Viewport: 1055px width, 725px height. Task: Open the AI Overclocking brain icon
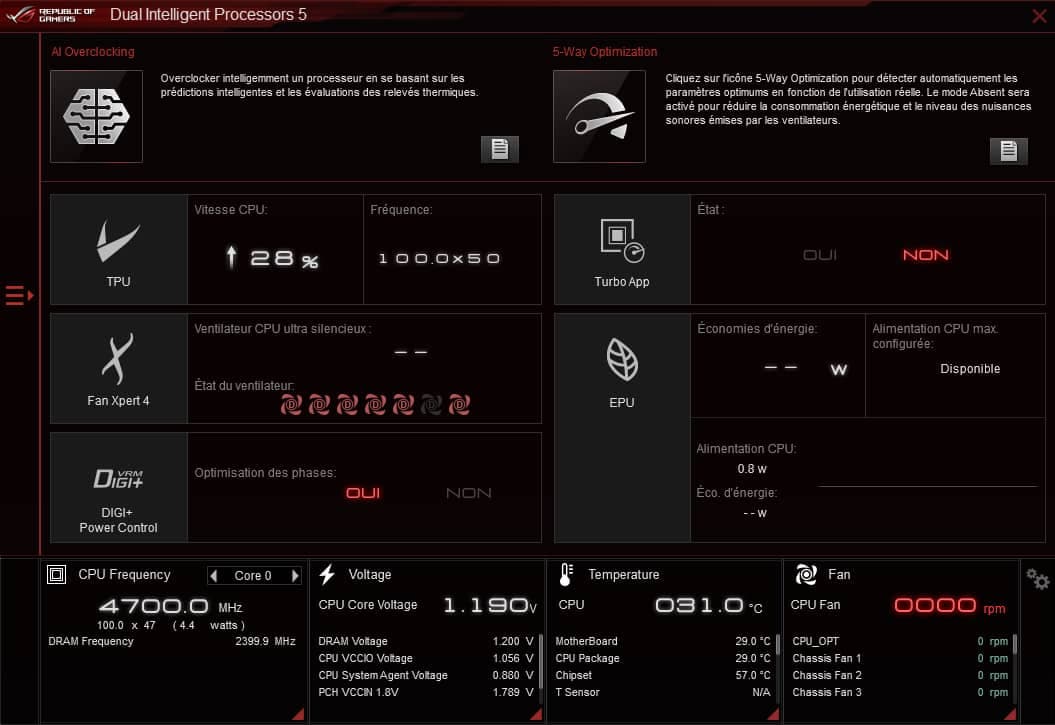click(x=96, y=116)
